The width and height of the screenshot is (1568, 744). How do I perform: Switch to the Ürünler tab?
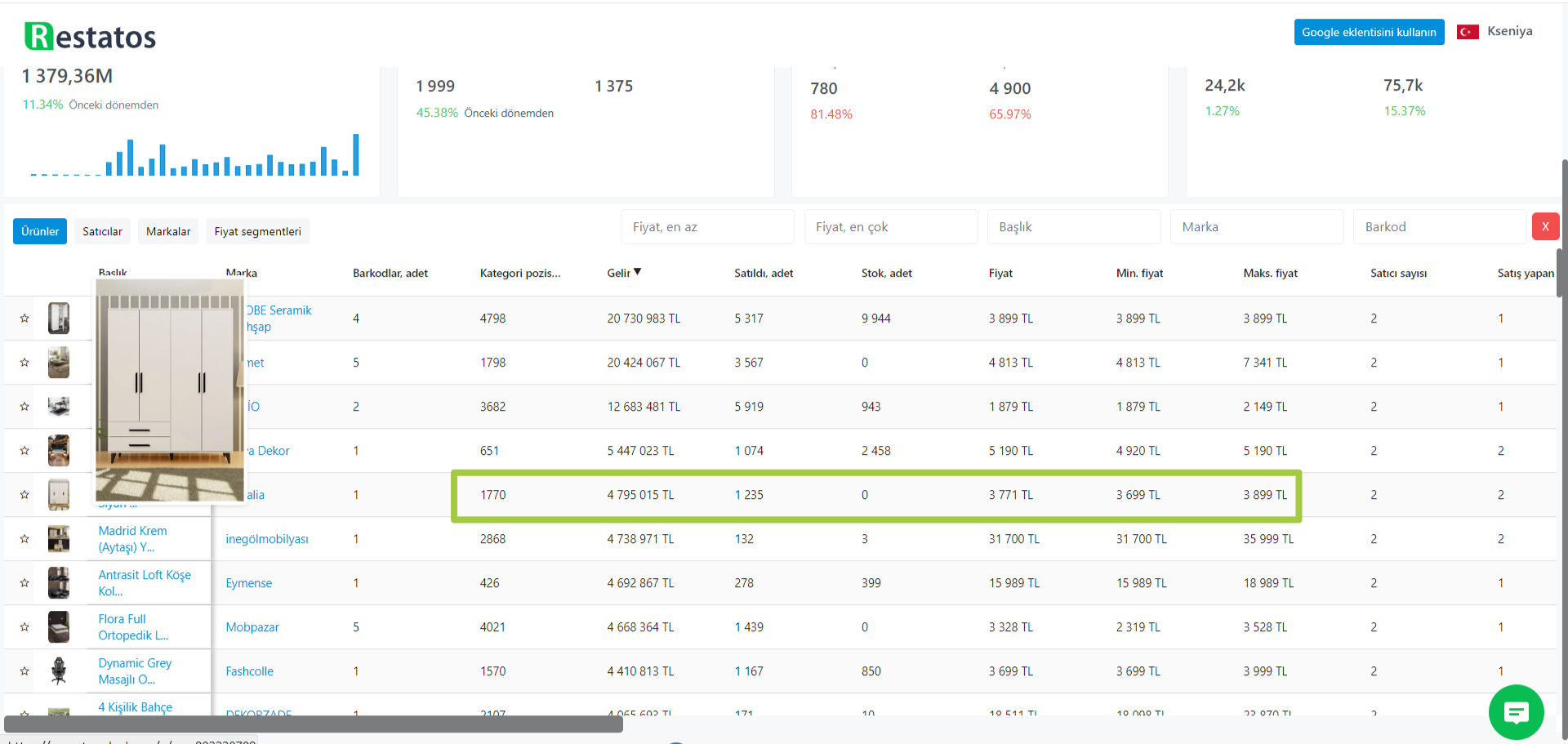(40, 231)
